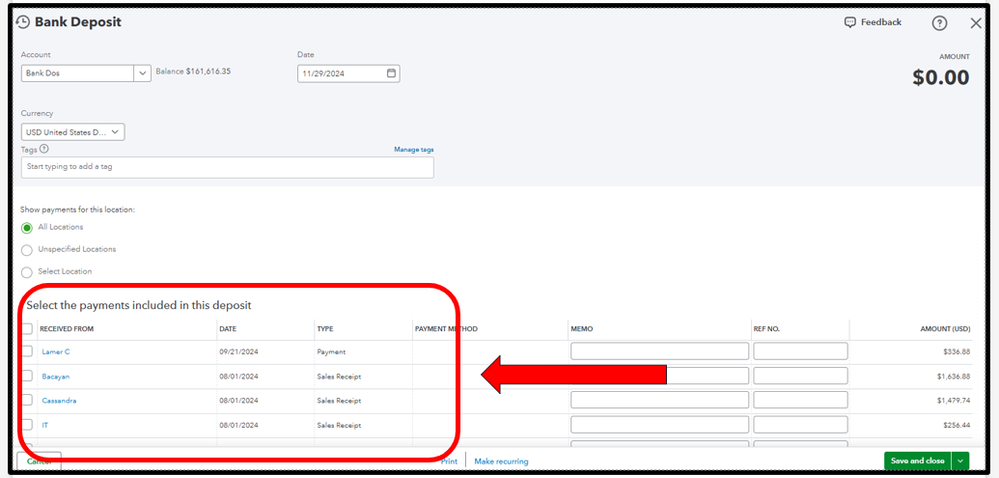Image resolution: width=999 pixels, height=478 pixels.
Task: Click the $0.00 total amount
Action: 941,78
